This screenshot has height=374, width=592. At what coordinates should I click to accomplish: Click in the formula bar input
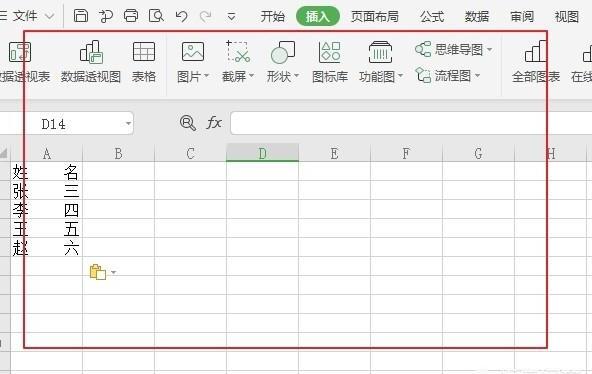(x=411, y=123)
